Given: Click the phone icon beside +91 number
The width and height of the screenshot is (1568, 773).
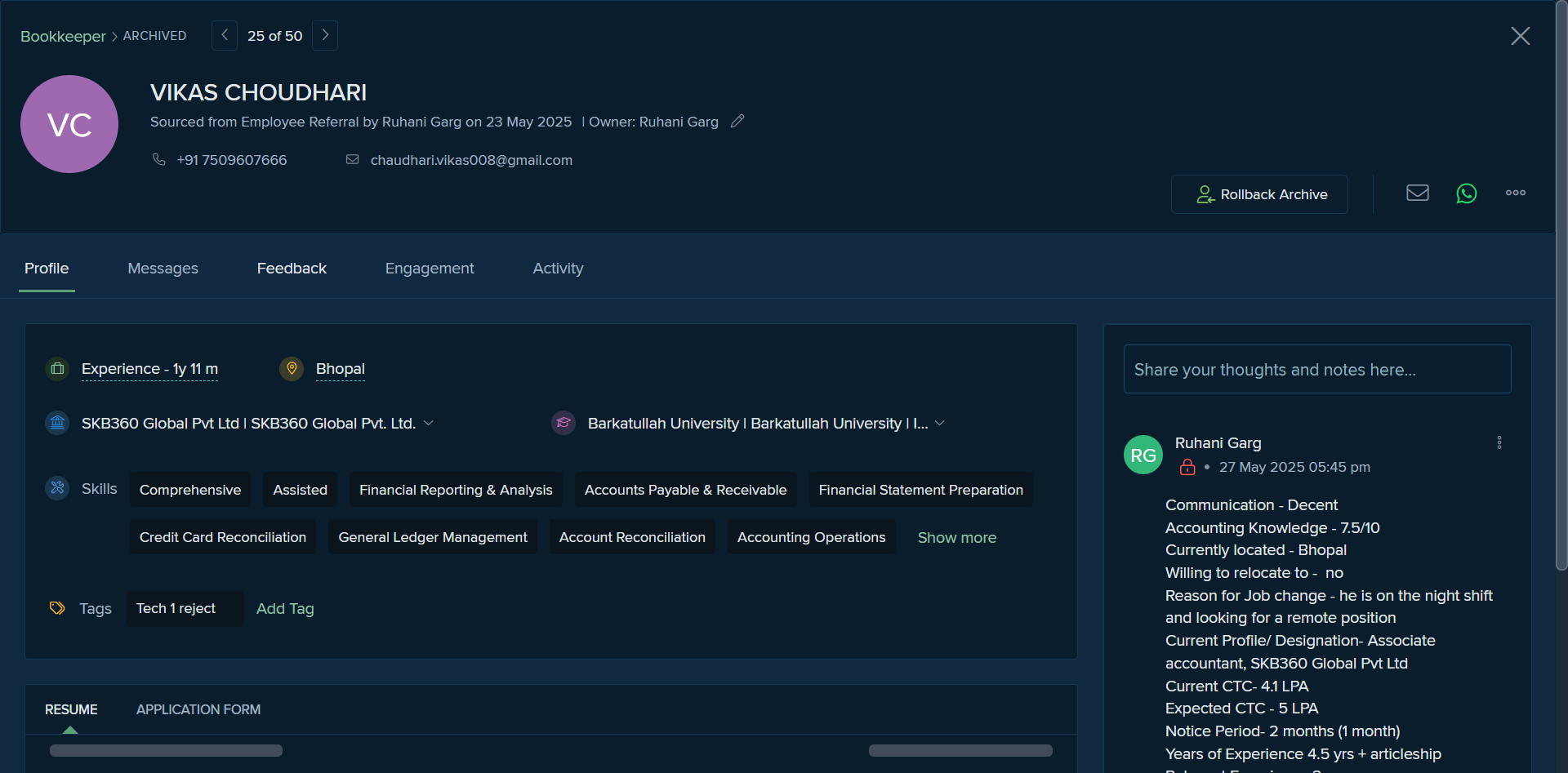Looking at the screenshot, I should point(159,159).
